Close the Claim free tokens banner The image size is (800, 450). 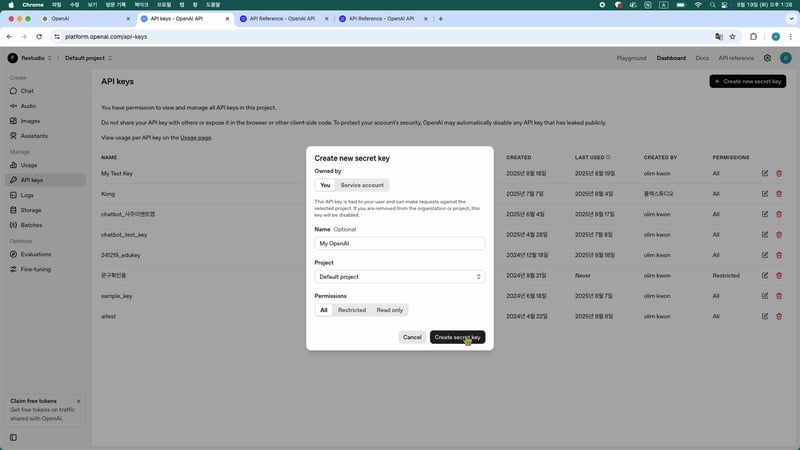coord(79,401)
